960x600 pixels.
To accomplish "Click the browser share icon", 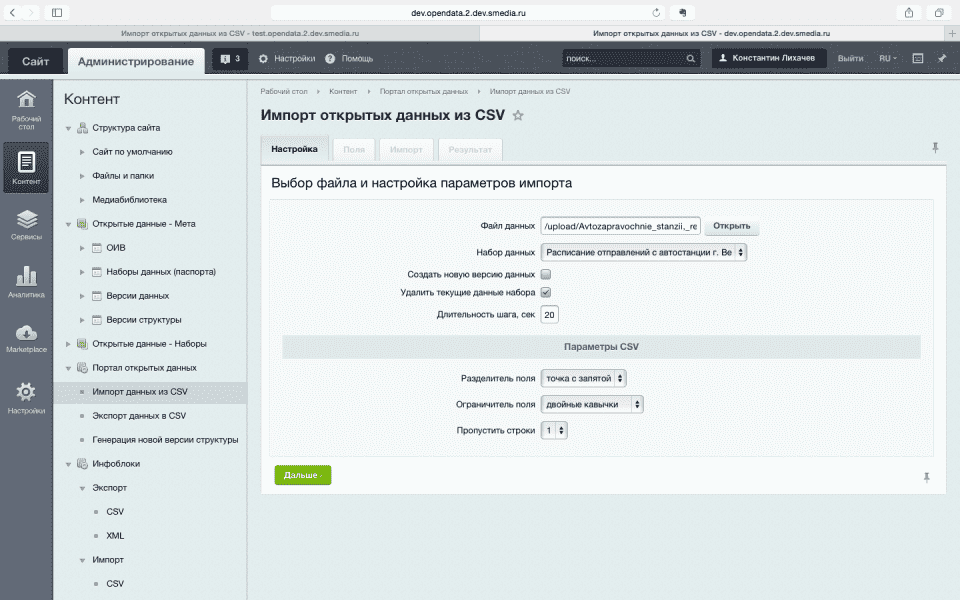I will [909, 12].
